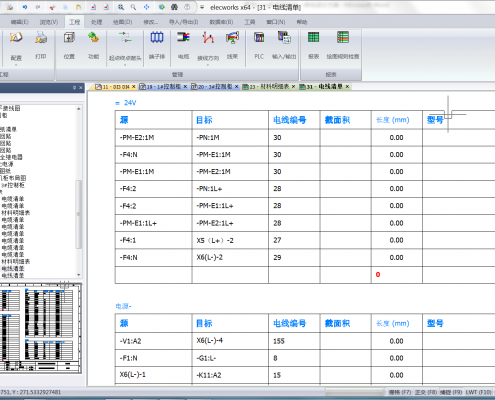Toggle LWT (F10) line weight display
The height and width of the screenshot is (400, 495).
[x=478, y=392]
